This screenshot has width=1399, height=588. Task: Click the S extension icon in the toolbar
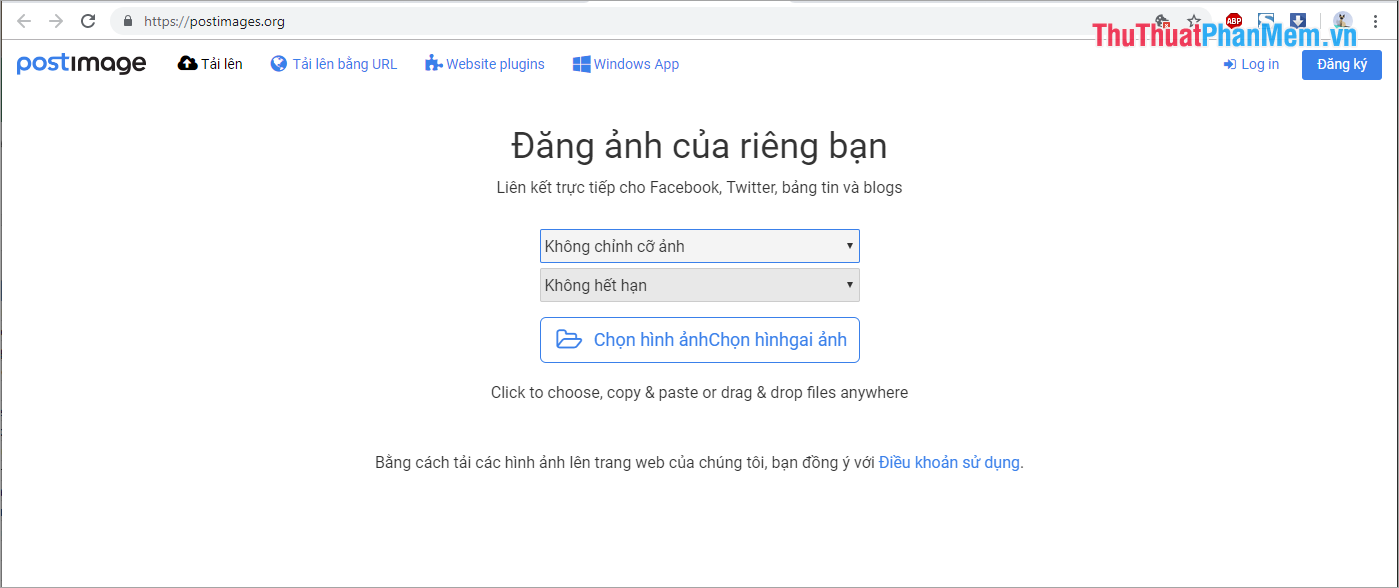point(1266,20)
